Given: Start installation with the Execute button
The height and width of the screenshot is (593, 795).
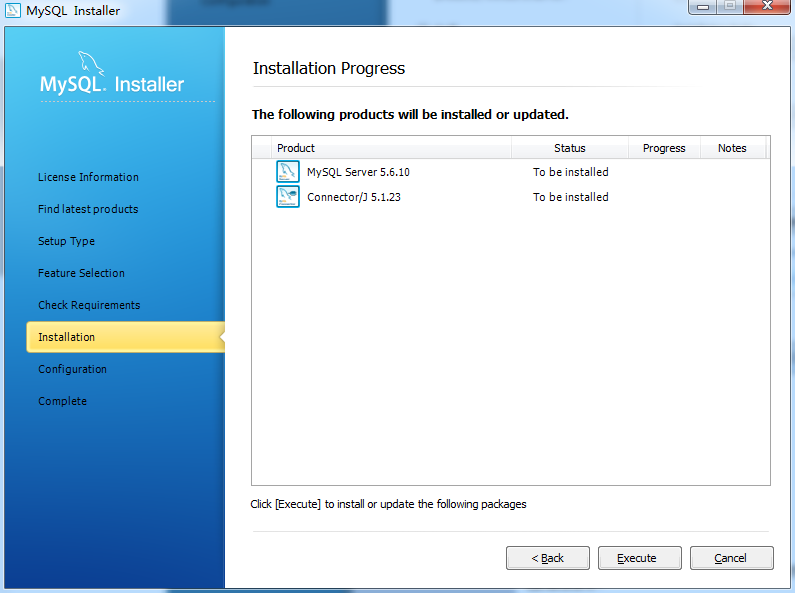Looking at the screenshot, I should pyautogui.click(x=639, y=558).
